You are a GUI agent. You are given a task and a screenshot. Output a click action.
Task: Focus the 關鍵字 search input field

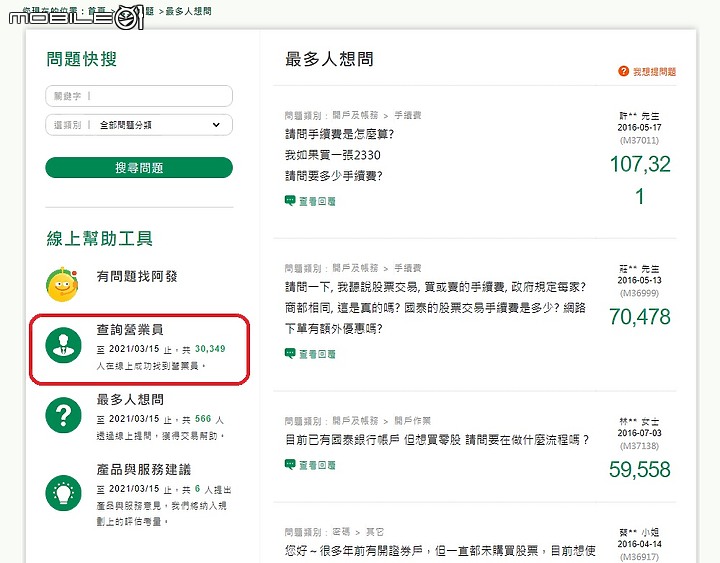pos(139,96)
